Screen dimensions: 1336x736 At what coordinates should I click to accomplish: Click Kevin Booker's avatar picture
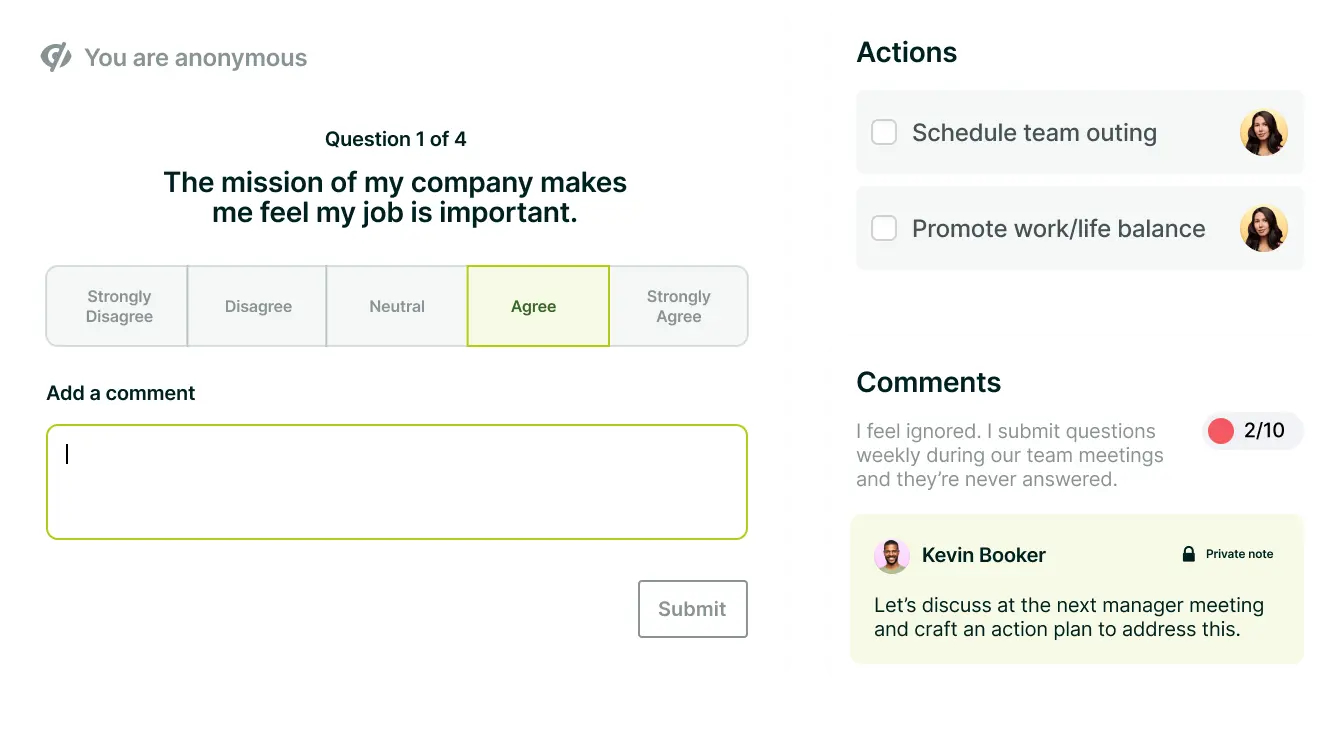pyautogui.click(x=891, y=556)
